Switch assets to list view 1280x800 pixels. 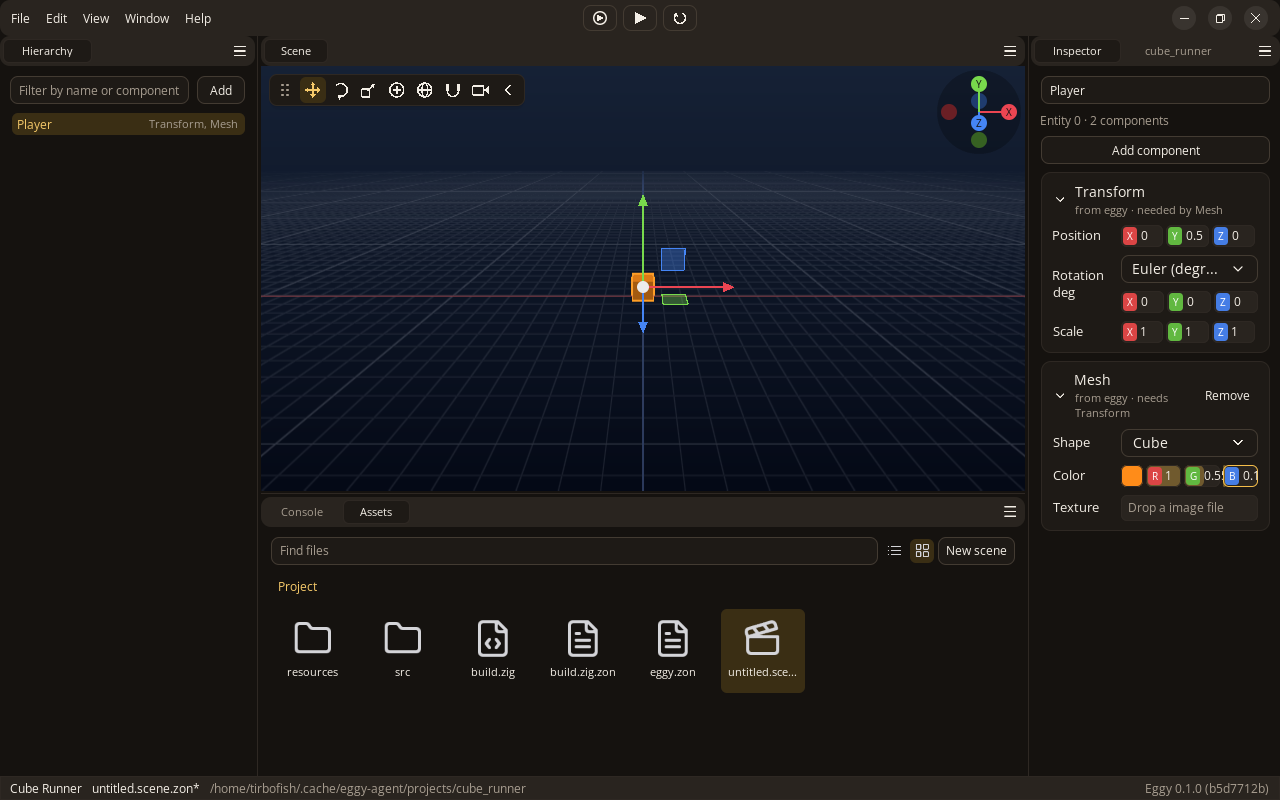(x=895, y=551)
